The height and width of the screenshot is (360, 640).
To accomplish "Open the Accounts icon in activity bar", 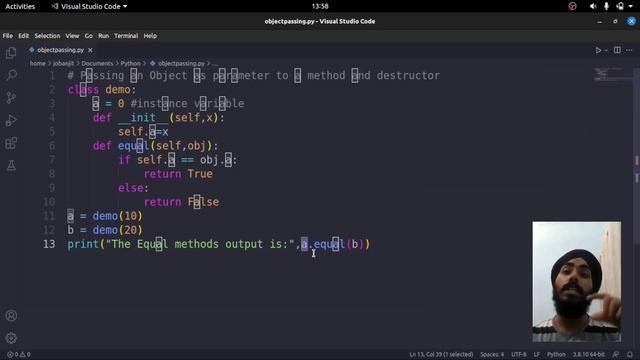I will click(x=11, y=316).
